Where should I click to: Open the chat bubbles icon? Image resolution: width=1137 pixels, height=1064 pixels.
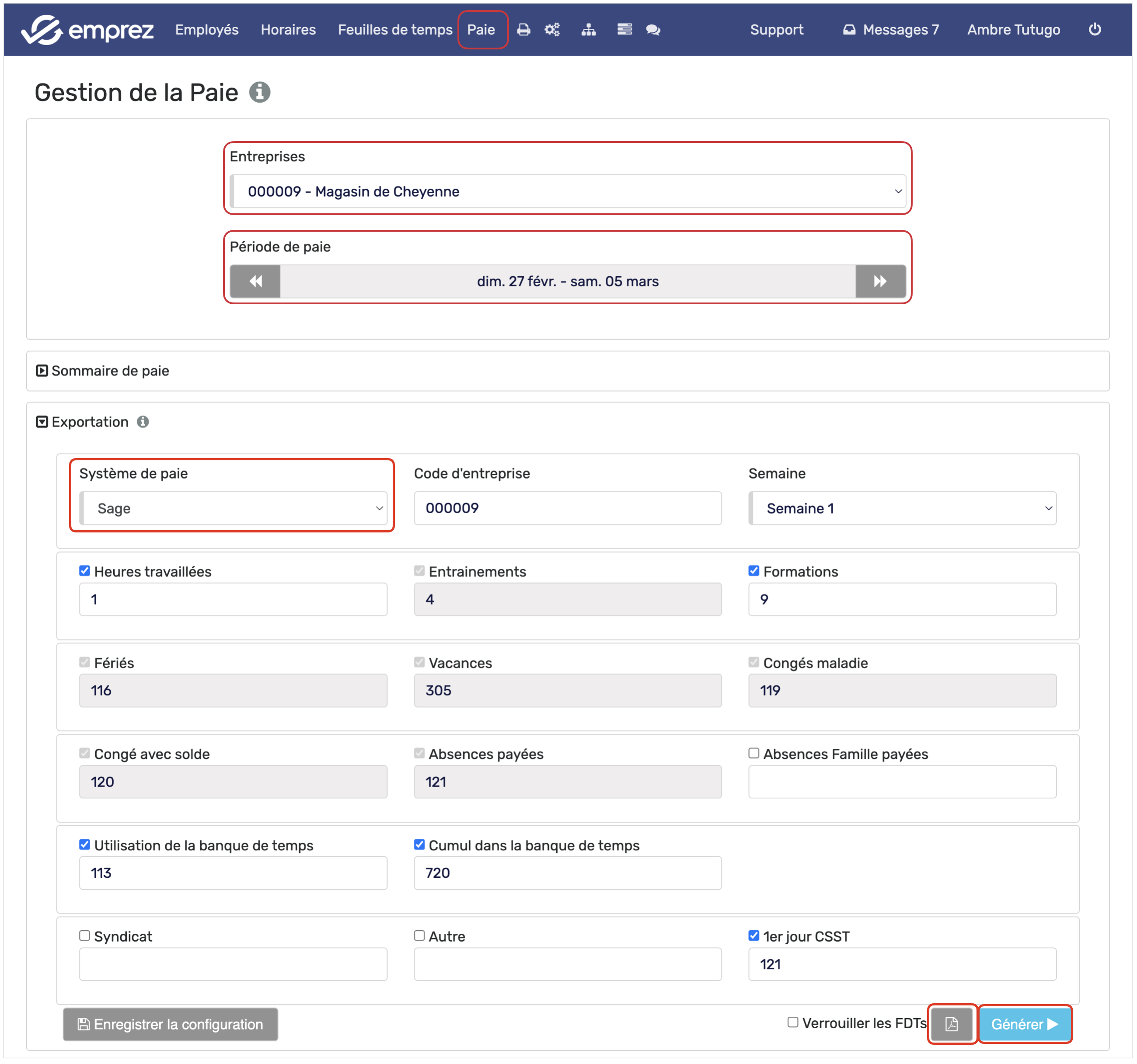[653, 30]
